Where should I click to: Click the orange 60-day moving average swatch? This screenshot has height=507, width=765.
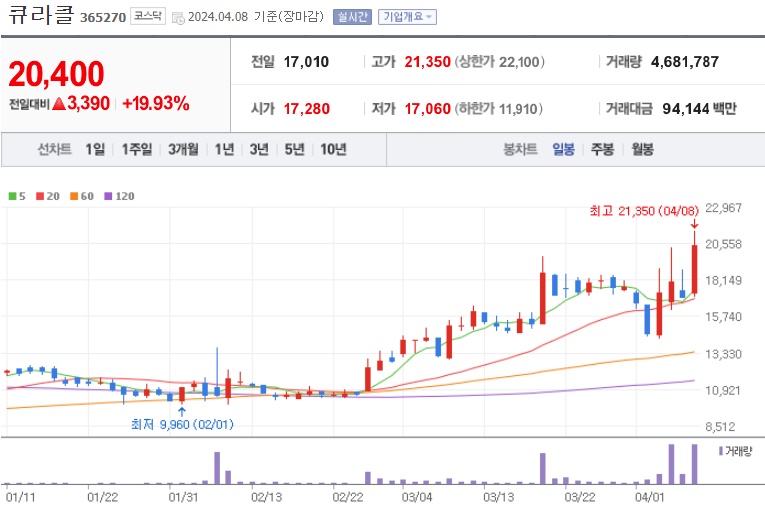click(x=74, y=196)
